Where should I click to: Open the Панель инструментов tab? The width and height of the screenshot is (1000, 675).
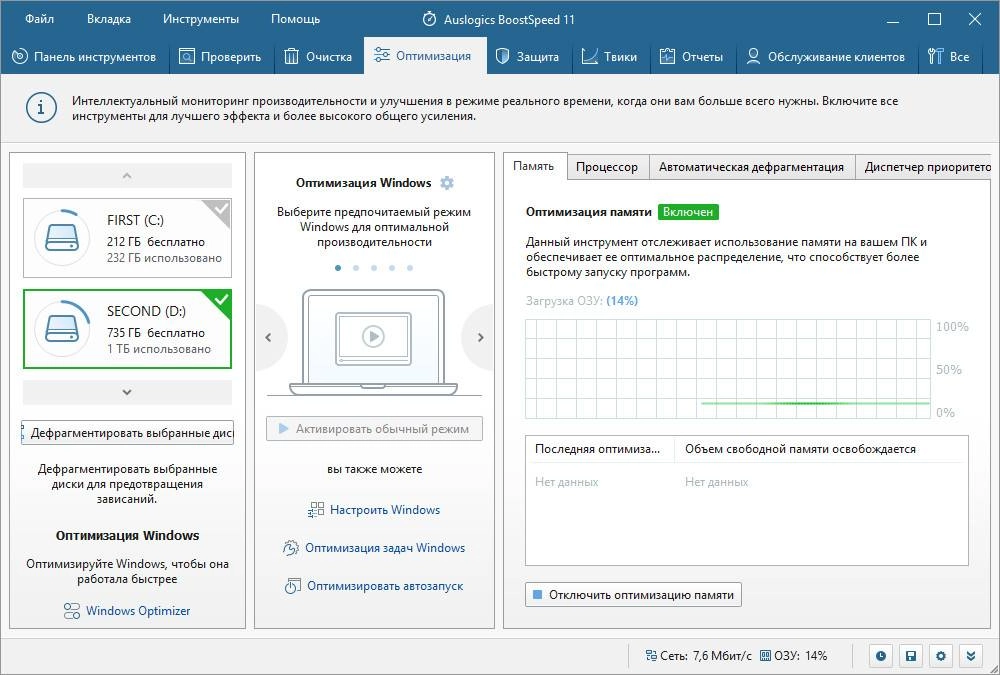[x=84, y=57]
